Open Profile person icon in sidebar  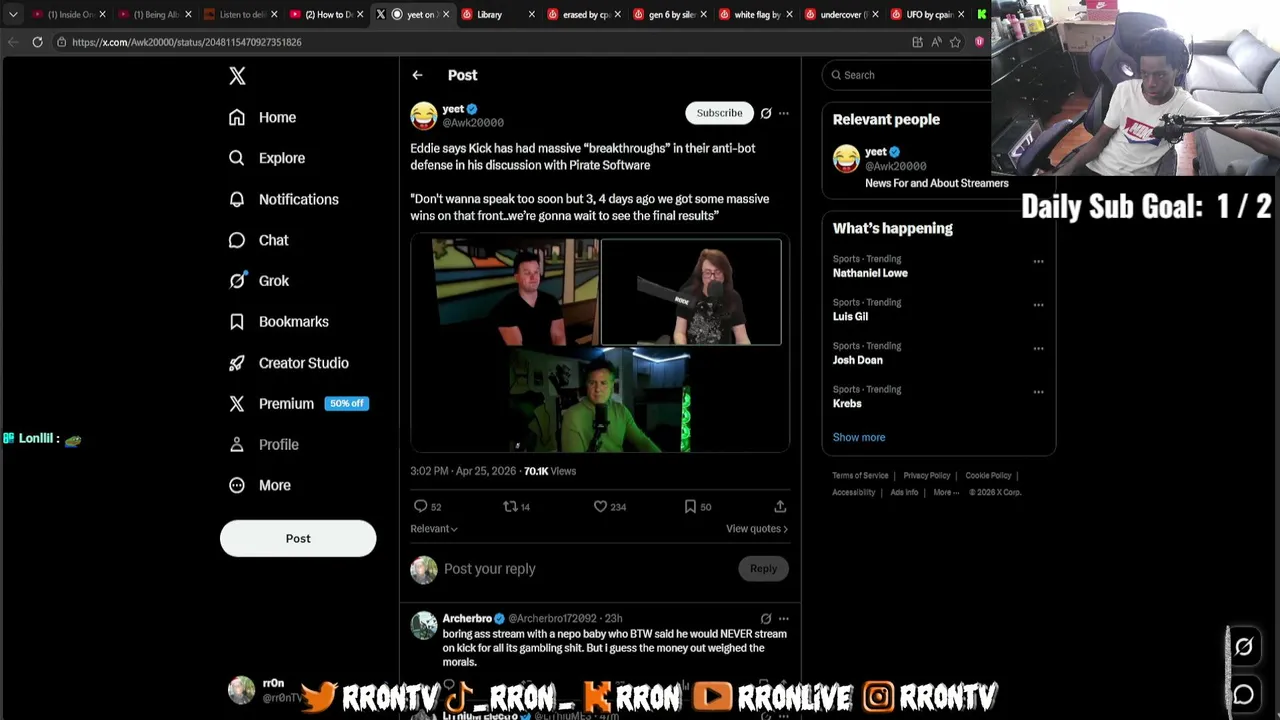click(237, 444)
